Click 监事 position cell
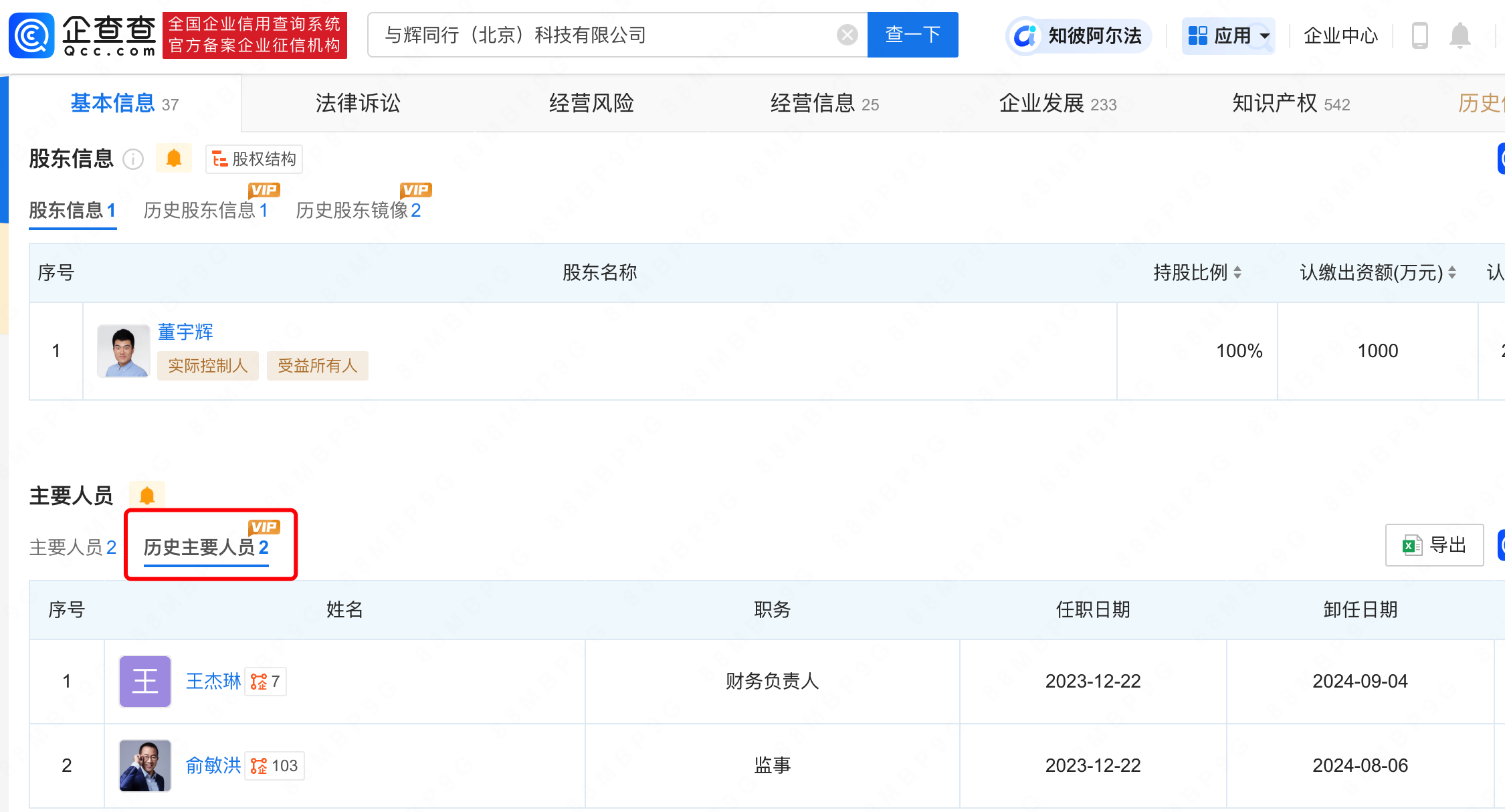This screenshot has width=1505, height=812. 773,766
